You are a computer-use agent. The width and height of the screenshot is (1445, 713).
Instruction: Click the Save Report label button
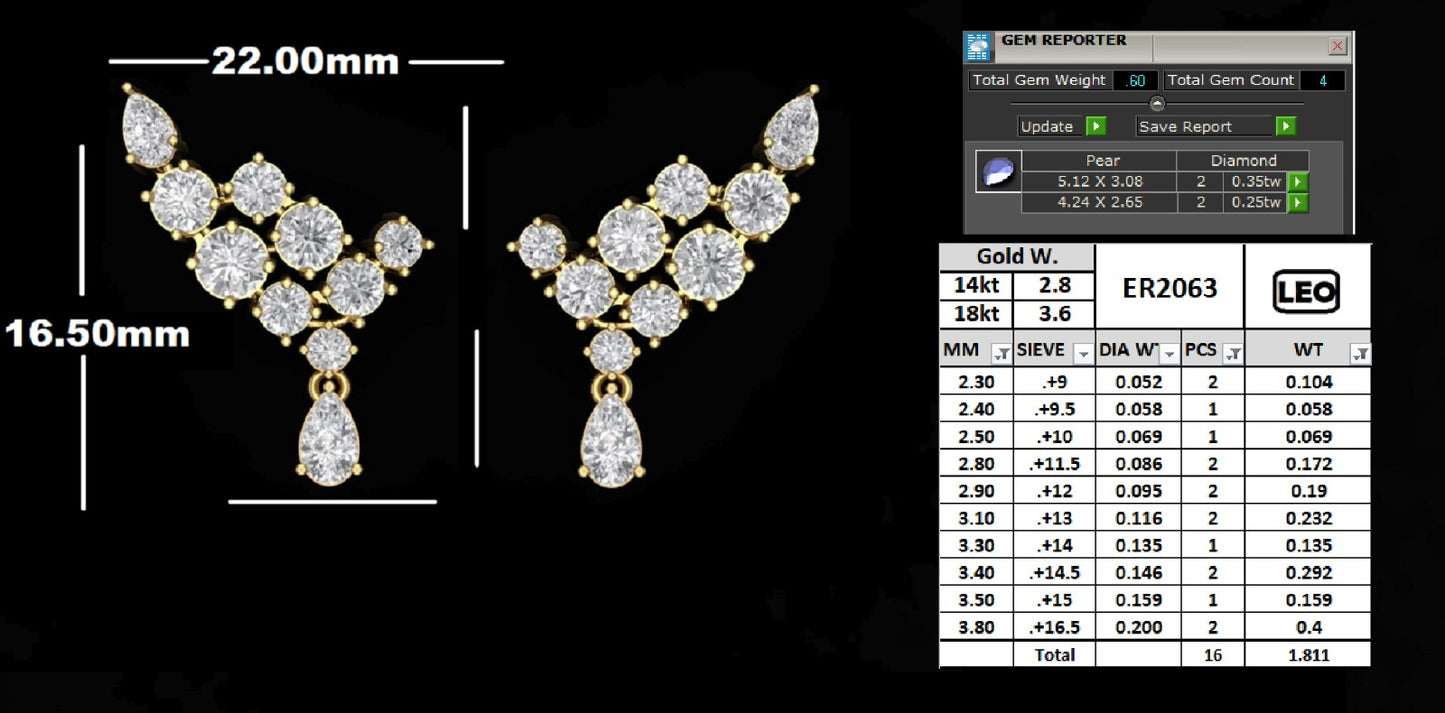pos(1205,127)
